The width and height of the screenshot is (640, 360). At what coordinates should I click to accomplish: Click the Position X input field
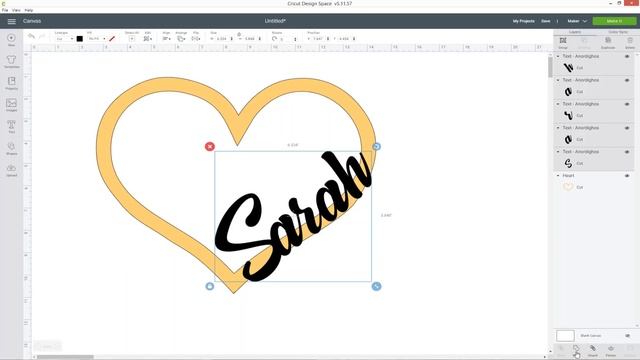[x=318, y=39]
